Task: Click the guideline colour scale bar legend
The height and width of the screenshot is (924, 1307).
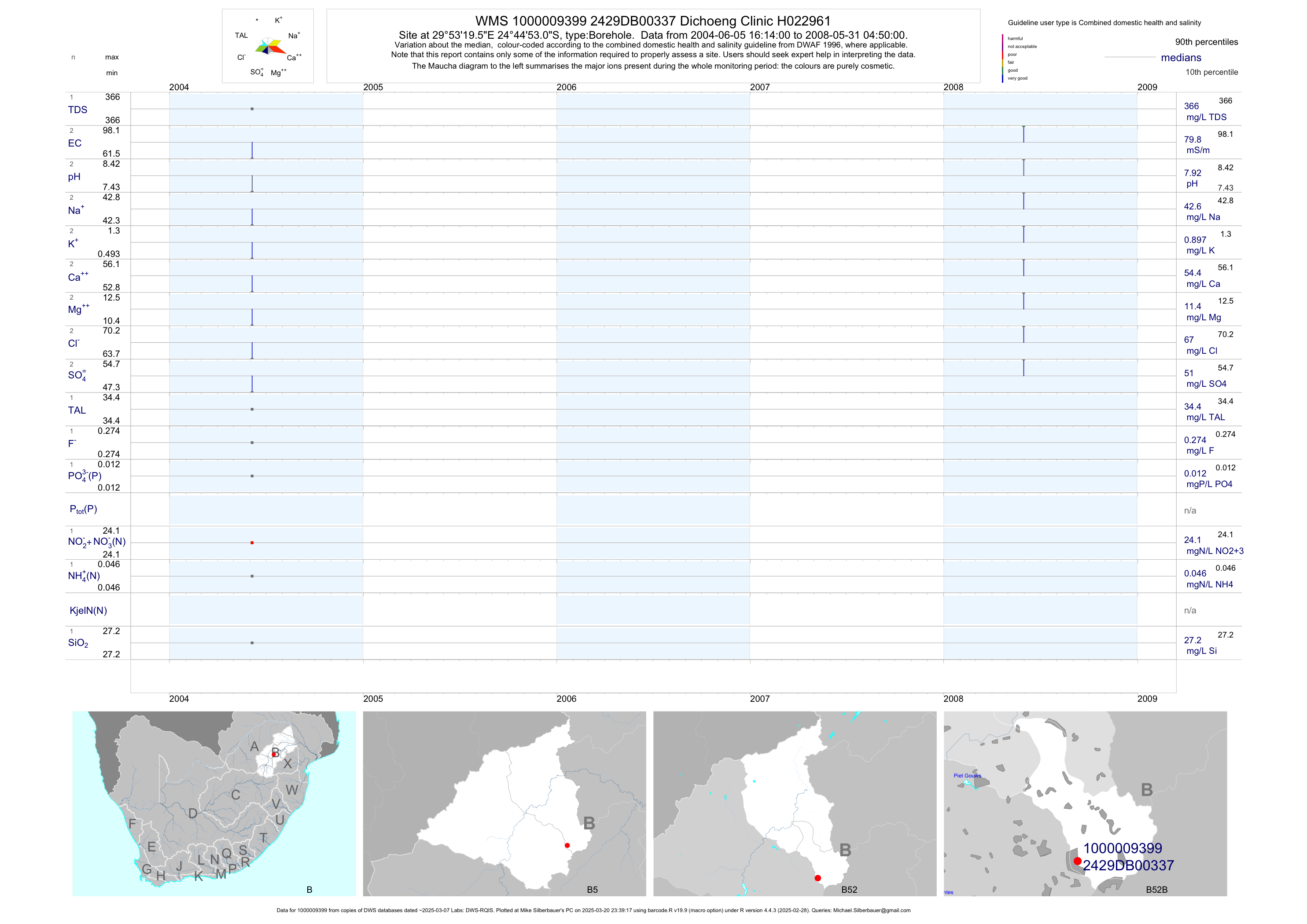Action: 1002,58
